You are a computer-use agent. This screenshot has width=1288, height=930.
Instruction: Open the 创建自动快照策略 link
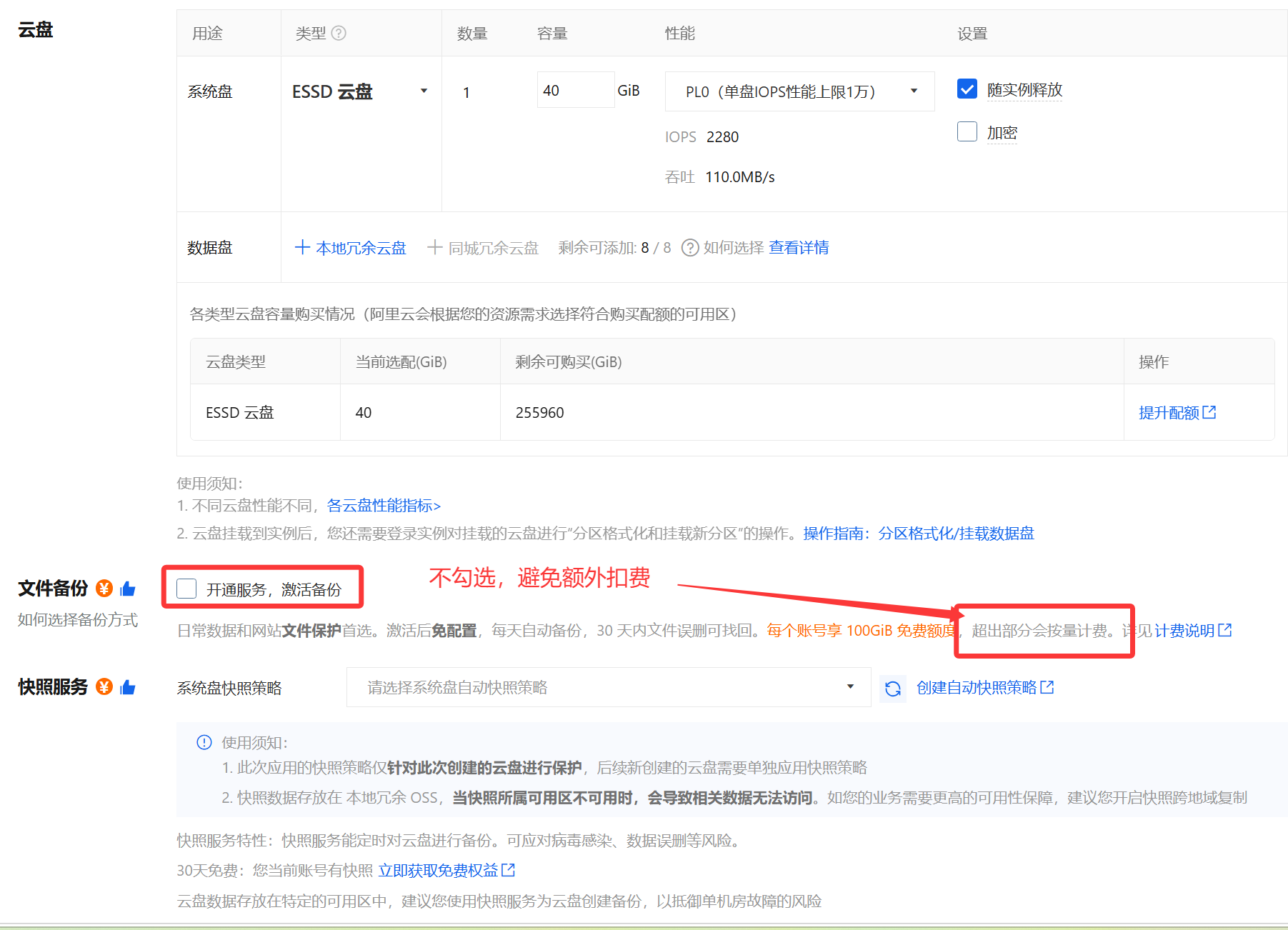977,688
